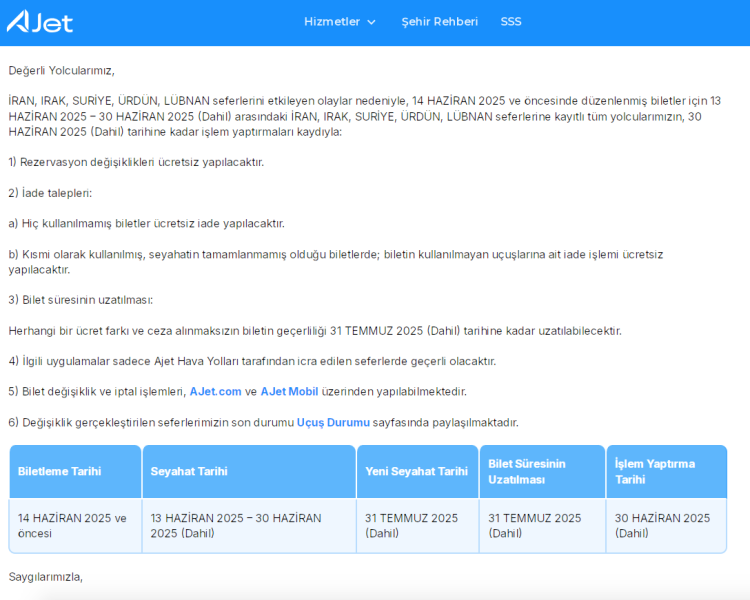Select the cell under Yeni Seyahat Tarihi
The width and height of the screenshot is (750, 600).
[411, 525]
